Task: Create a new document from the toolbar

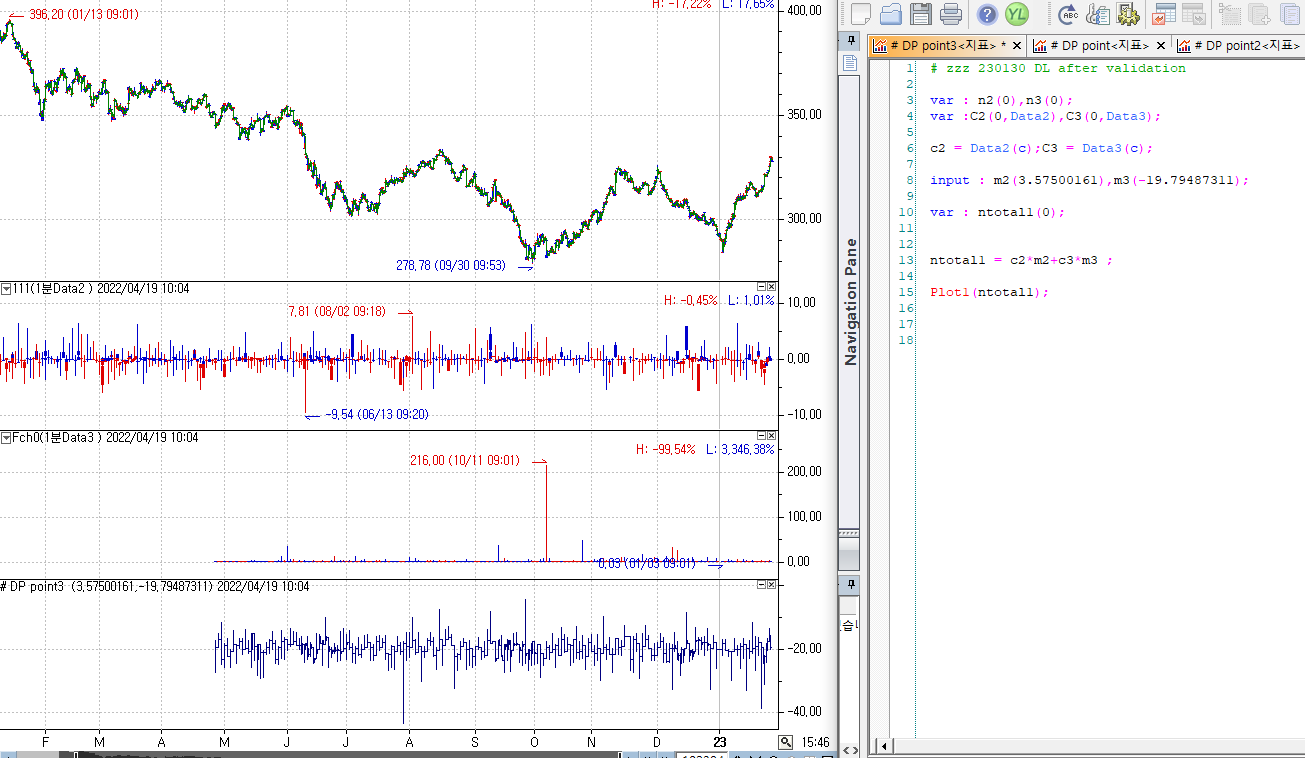Action: pos(861,14)
